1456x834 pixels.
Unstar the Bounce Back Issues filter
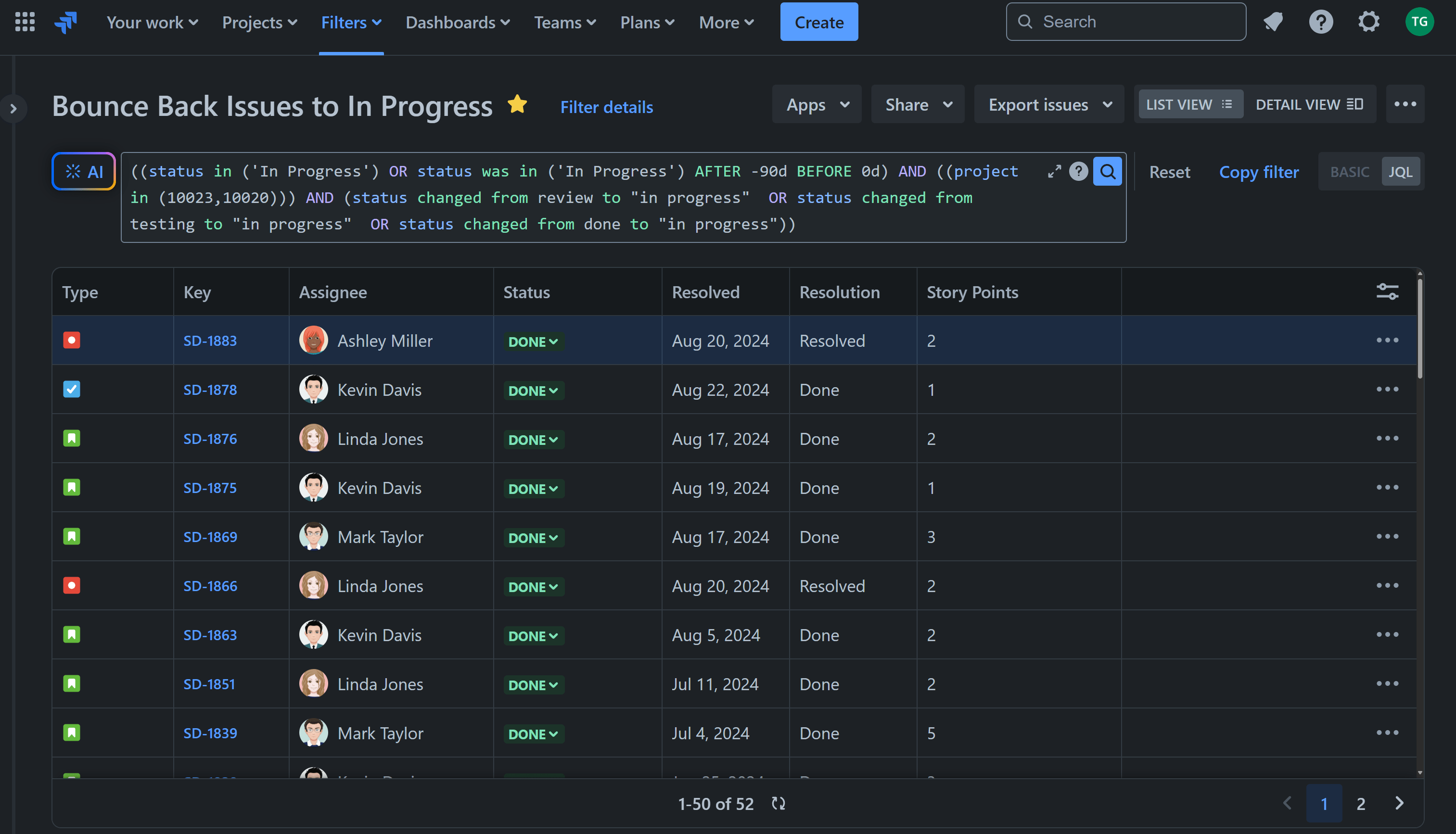point(517,104)
